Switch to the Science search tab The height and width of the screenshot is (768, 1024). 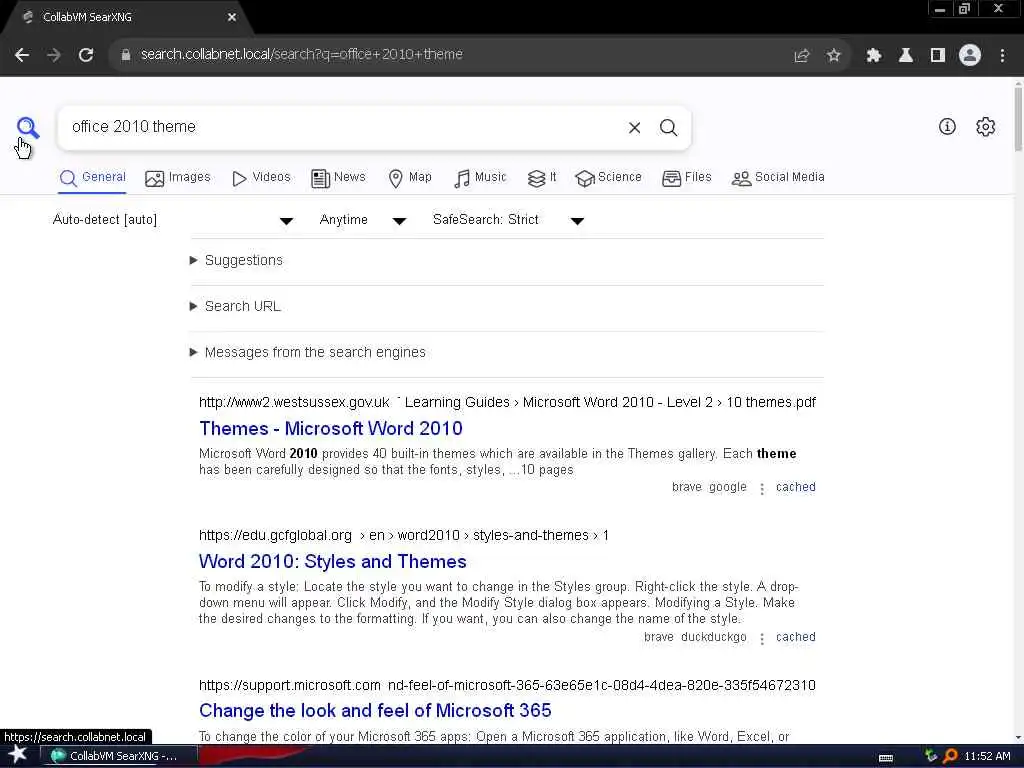pos(608,178)
